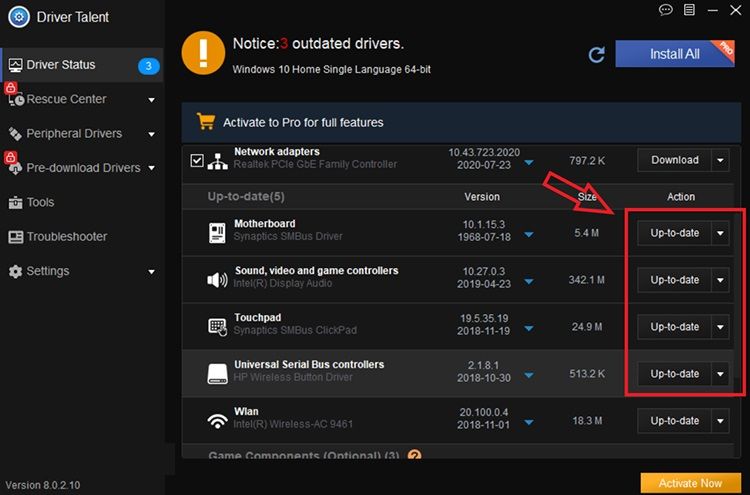Click the Pre-download Drivers cloud icon
This screenshot has height=495, width=750.
[x=15, y=168]
